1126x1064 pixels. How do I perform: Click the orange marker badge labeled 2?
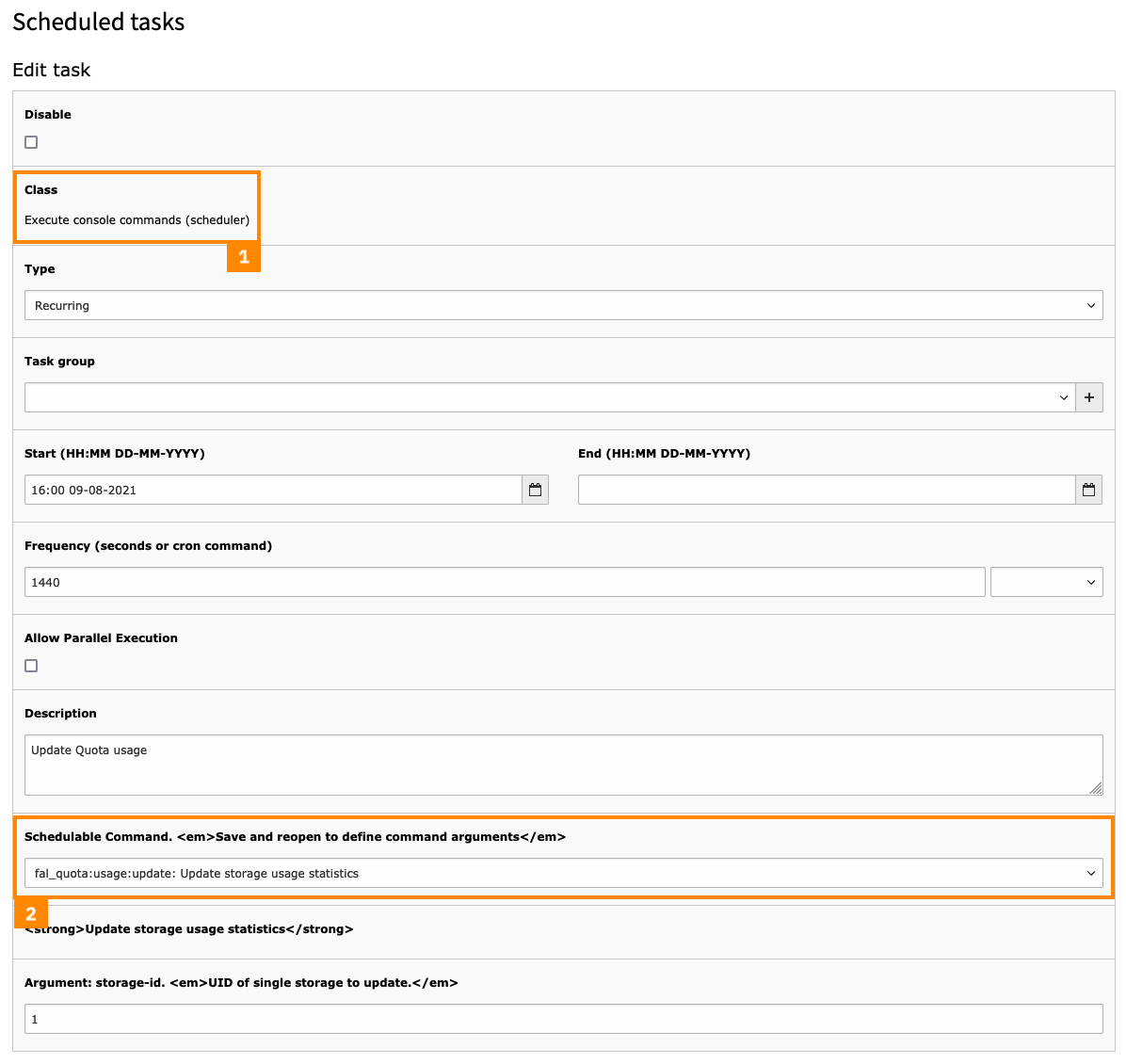click(31, 912)
